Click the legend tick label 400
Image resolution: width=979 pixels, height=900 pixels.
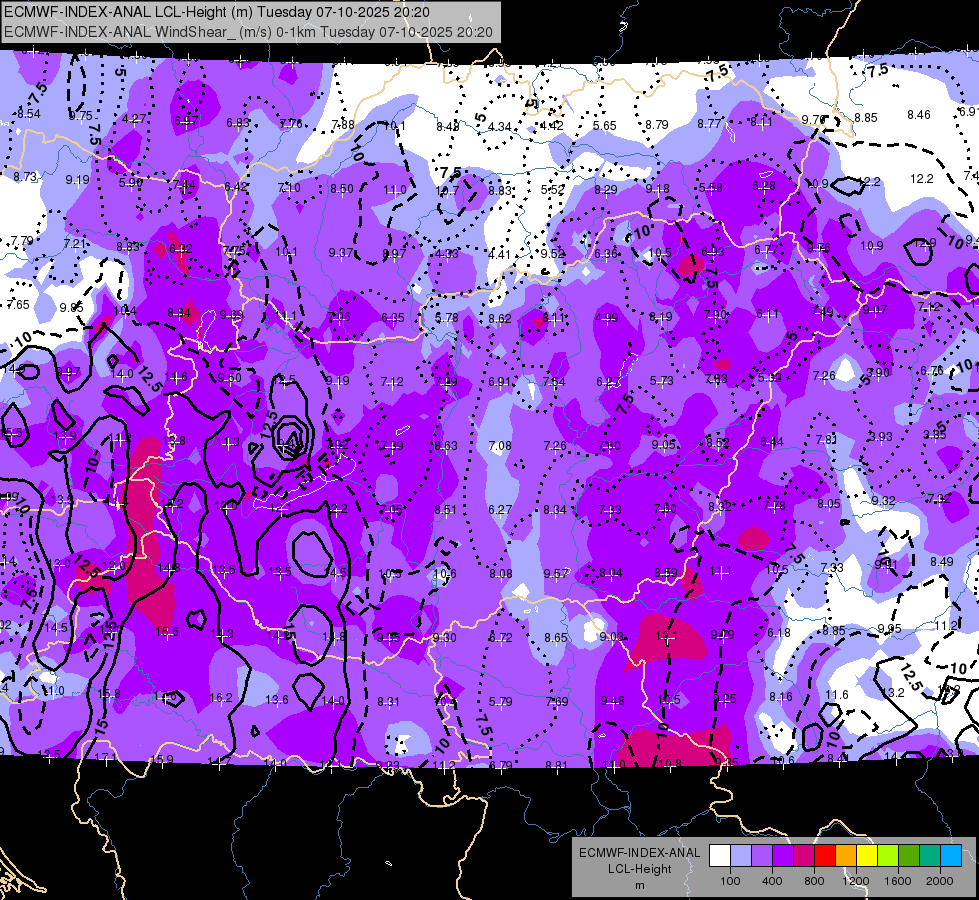click(772, 881)
